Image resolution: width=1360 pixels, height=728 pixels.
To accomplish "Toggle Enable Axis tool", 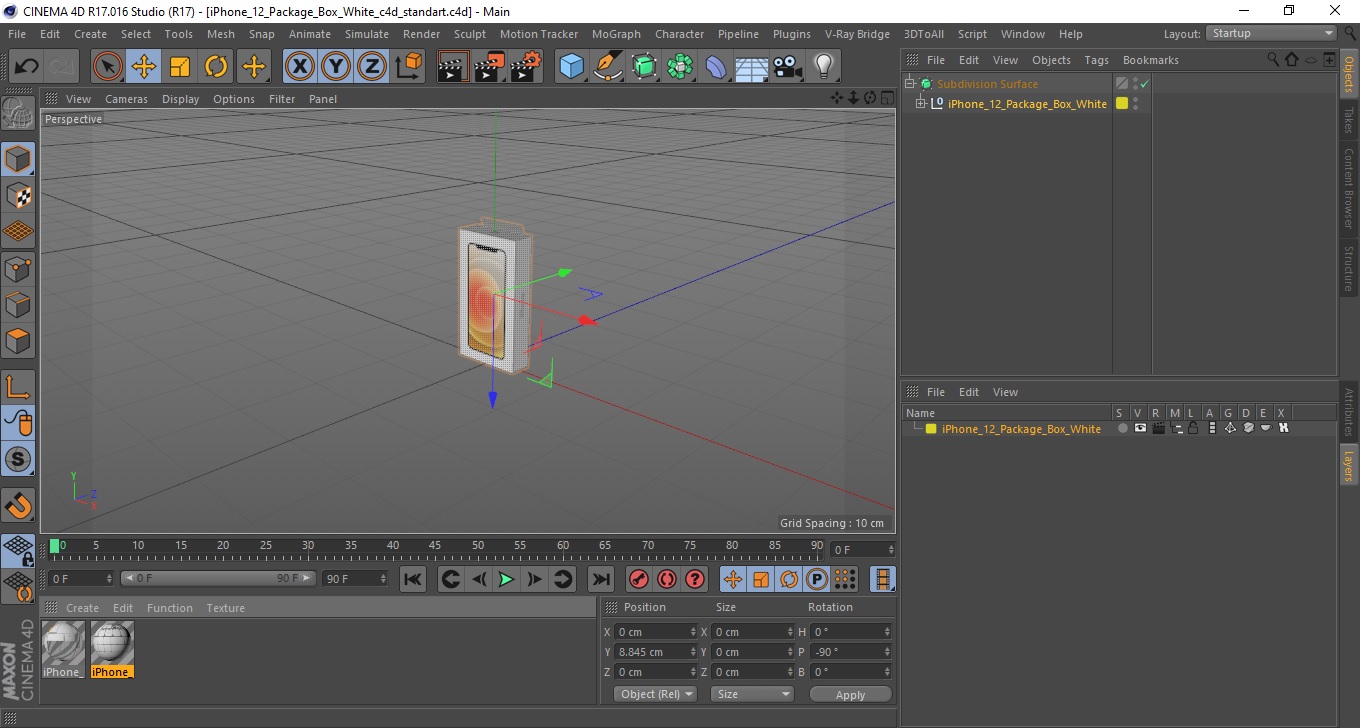I will pyautogui.click(x=18, y=387).
